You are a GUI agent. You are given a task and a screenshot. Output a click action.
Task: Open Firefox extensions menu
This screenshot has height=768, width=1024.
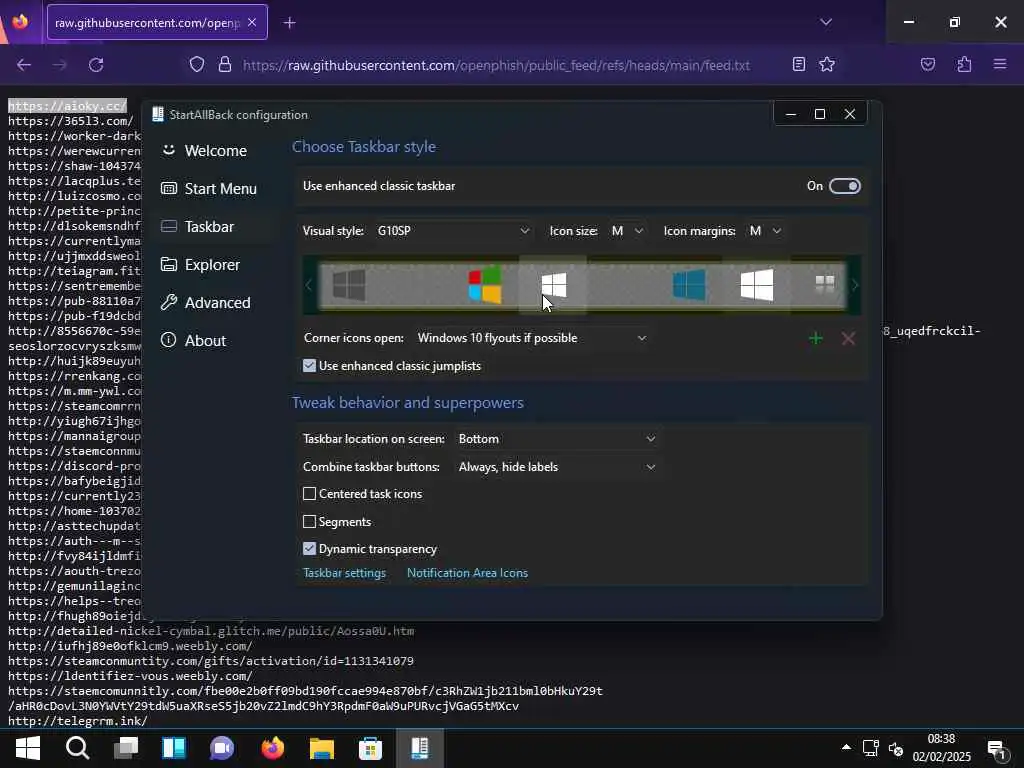tap(964, 64)
